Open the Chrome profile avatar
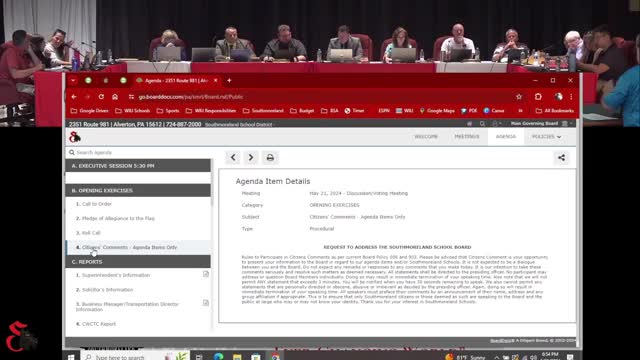The height and width of the screenshot is (360, 640). coord(558,97)
